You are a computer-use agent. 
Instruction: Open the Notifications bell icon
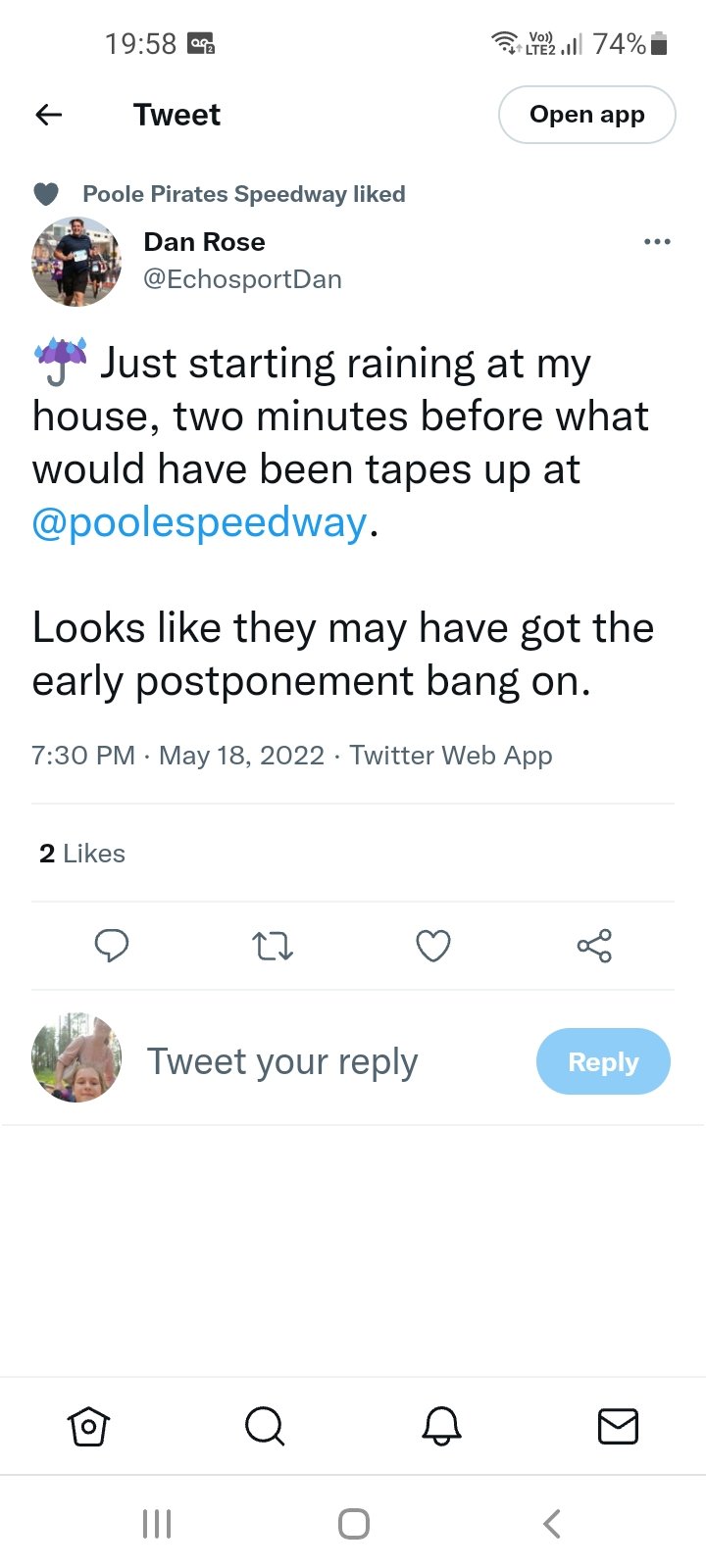pyautogui.click(x=441, y=1426)
